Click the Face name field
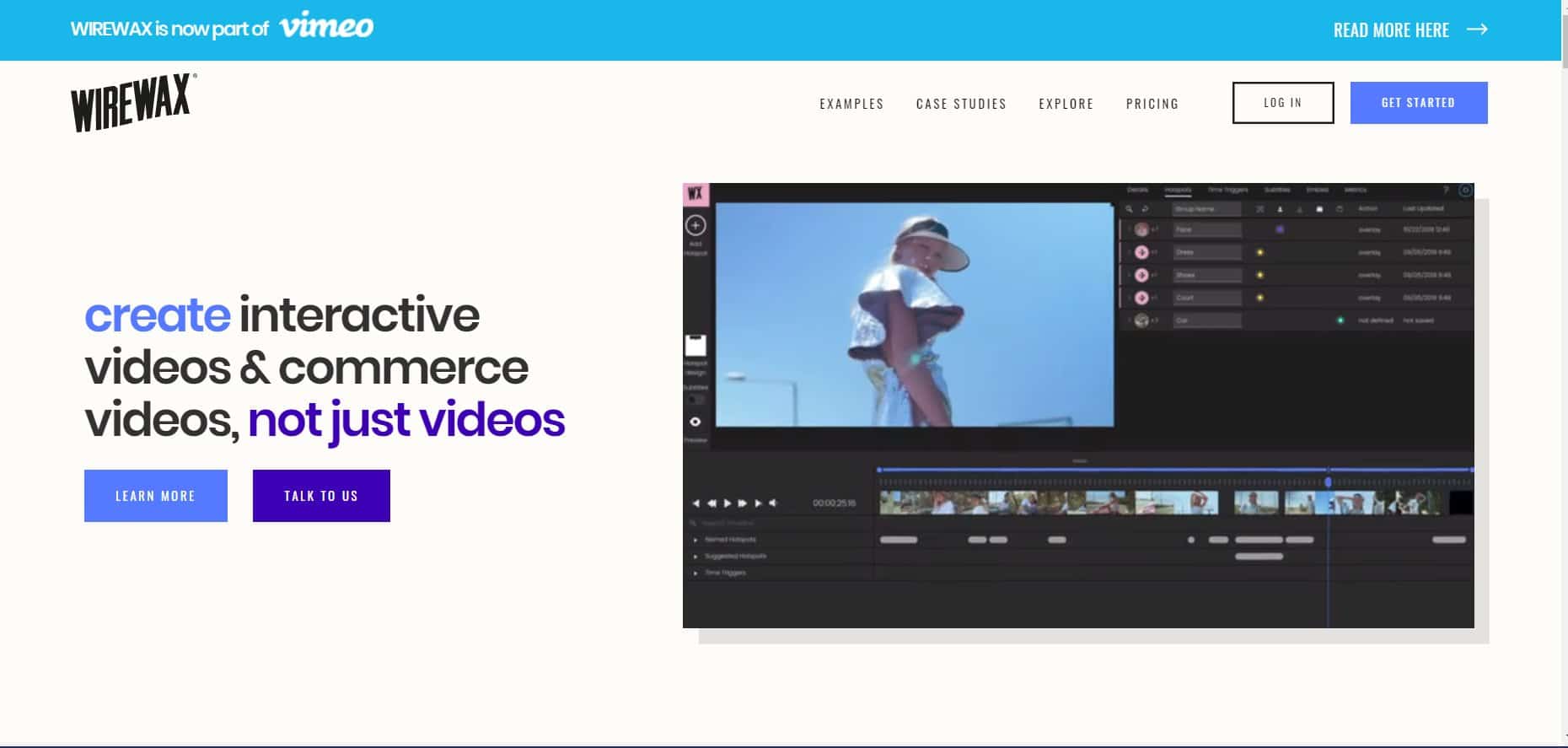The width and height of the screenshot is (1568, 748). tap(1207, 229)
